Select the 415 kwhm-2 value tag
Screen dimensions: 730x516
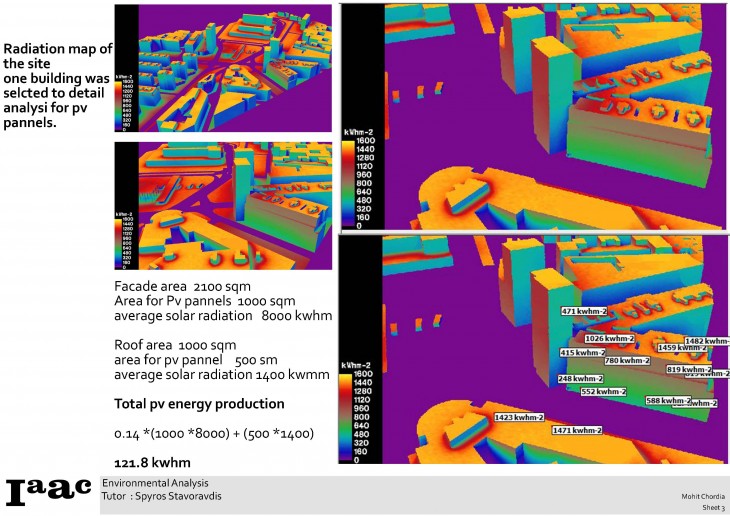pyautogui.click(x=583, y=353)
